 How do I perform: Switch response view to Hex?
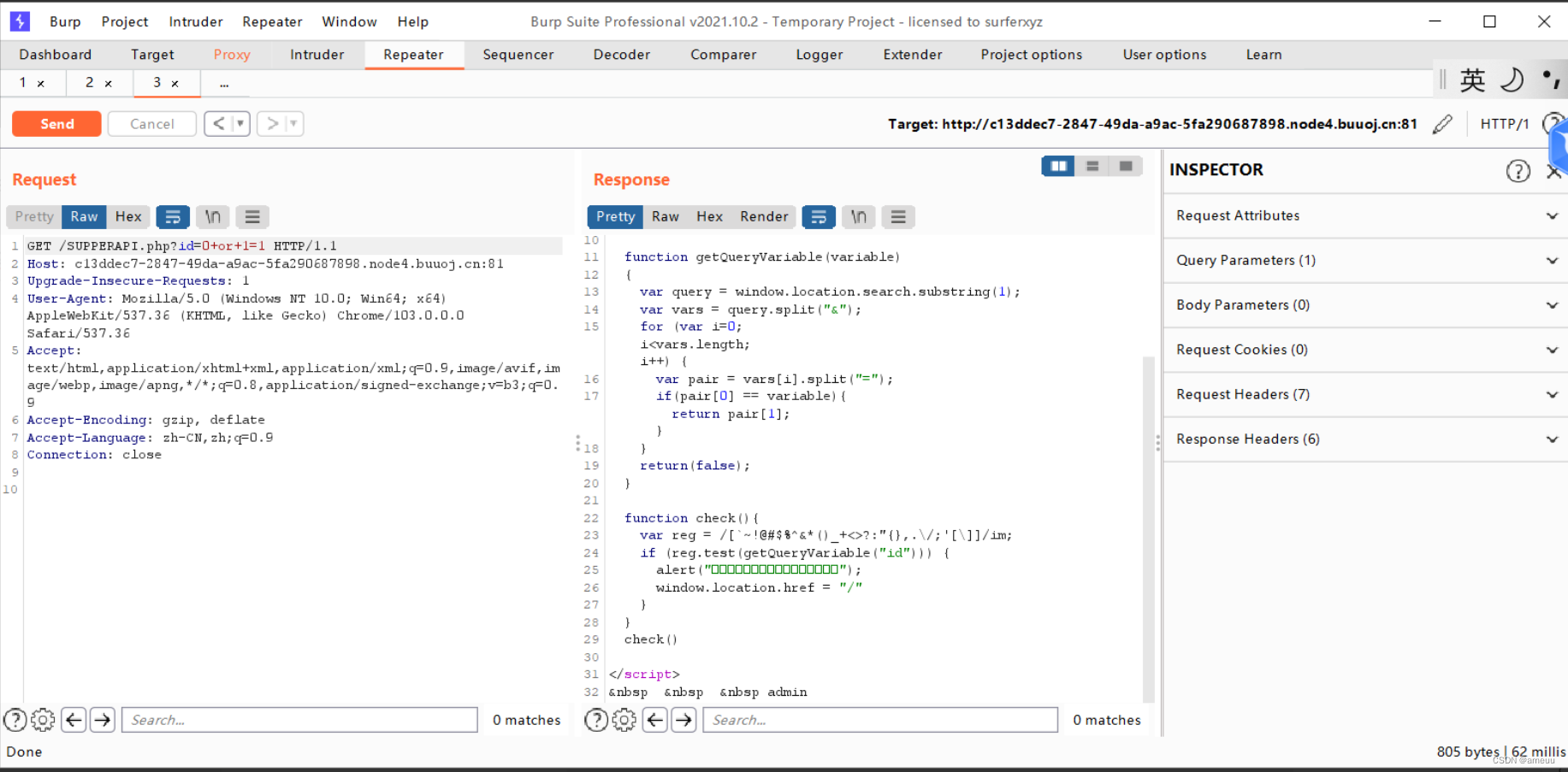click(x=709, y=217)
